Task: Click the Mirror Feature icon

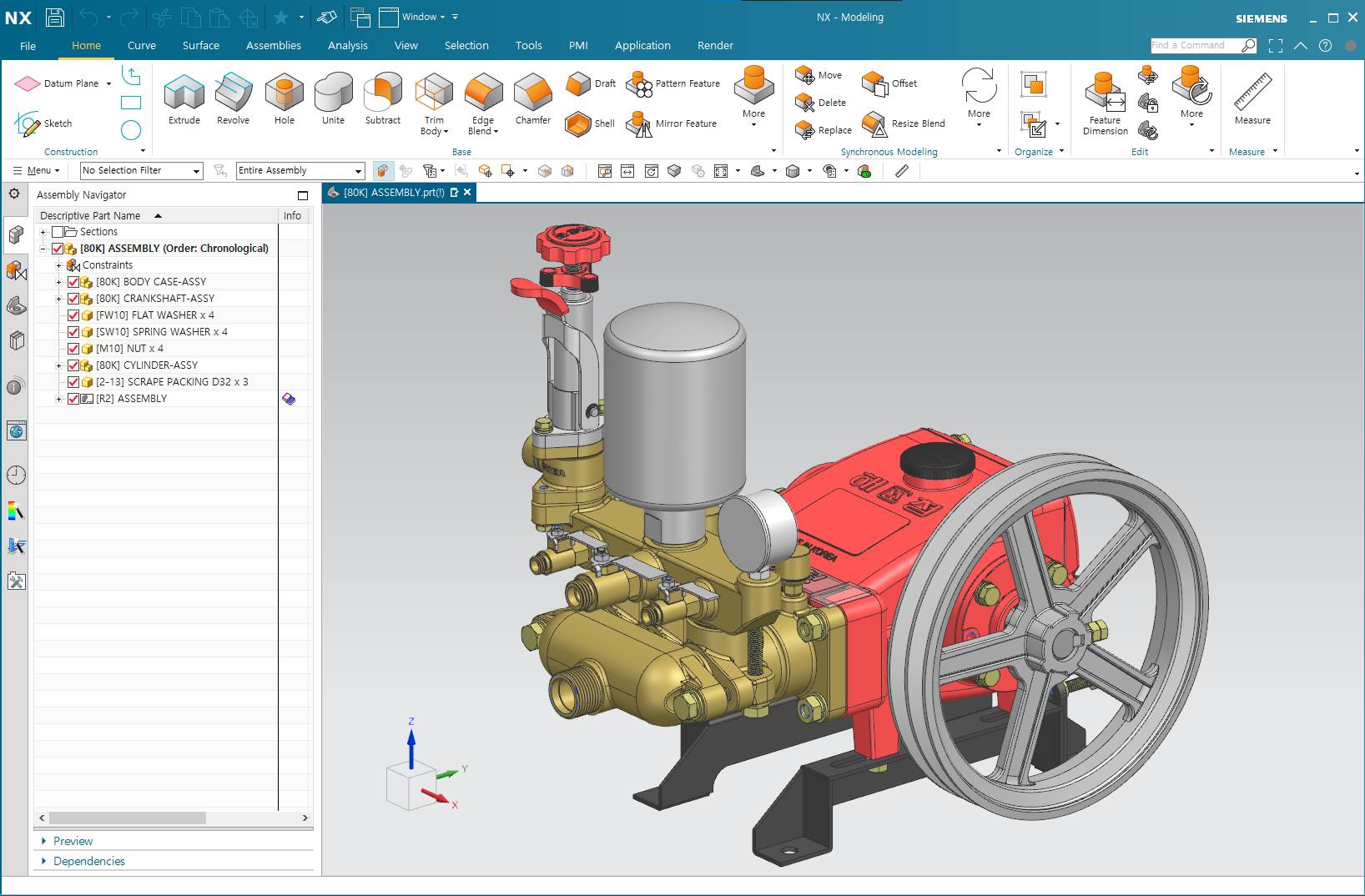Action: (640, 123)
